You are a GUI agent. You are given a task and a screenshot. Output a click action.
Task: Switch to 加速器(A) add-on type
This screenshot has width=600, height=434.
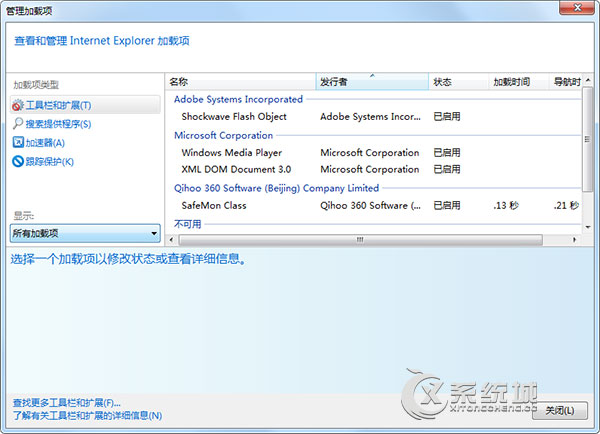(45, 143)
